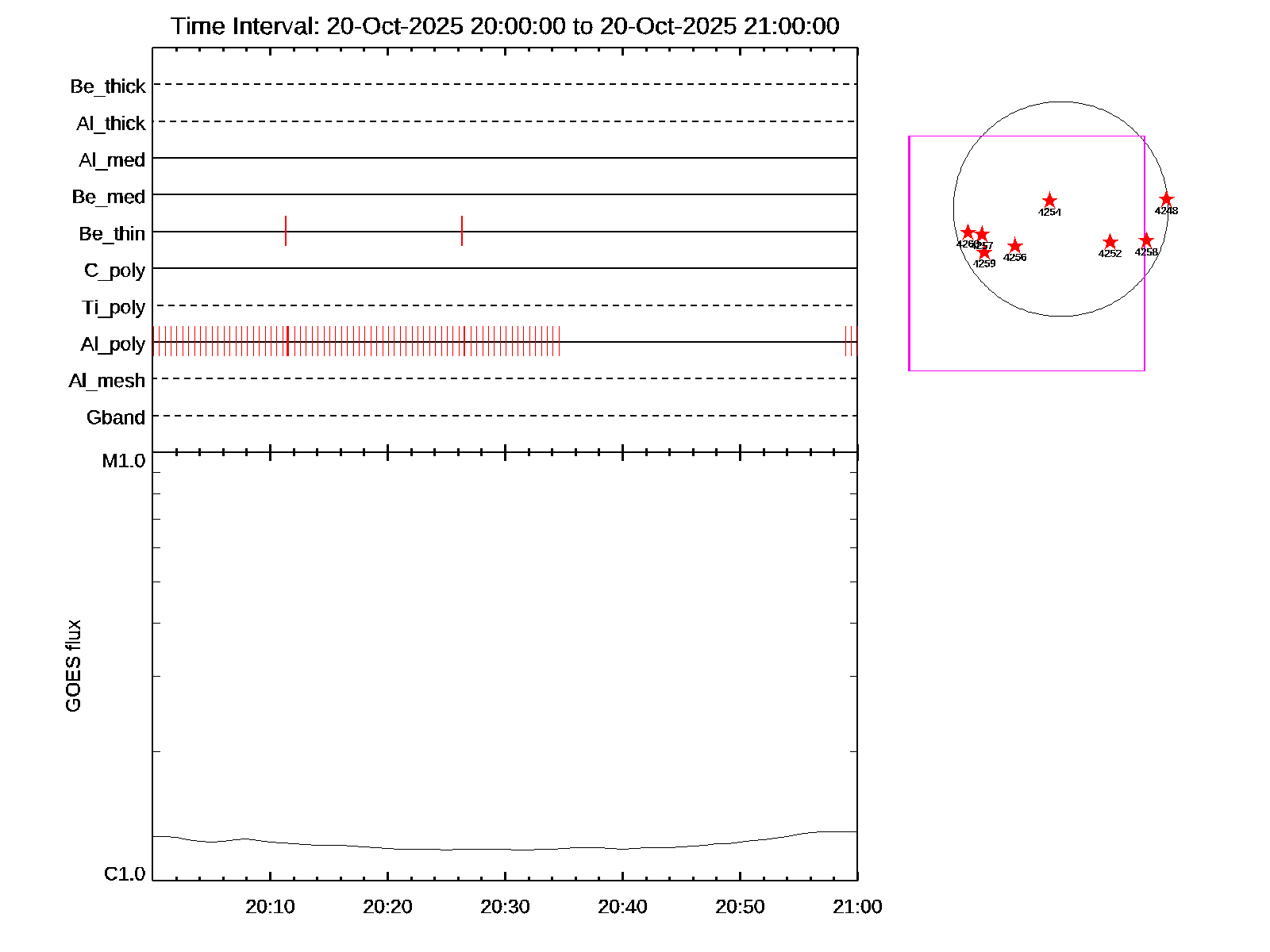Image resolution: width=1270 pixels, height=952 pixels.
Task: Select the active region 4252 star marker
Action: (x=1110, y=242)
